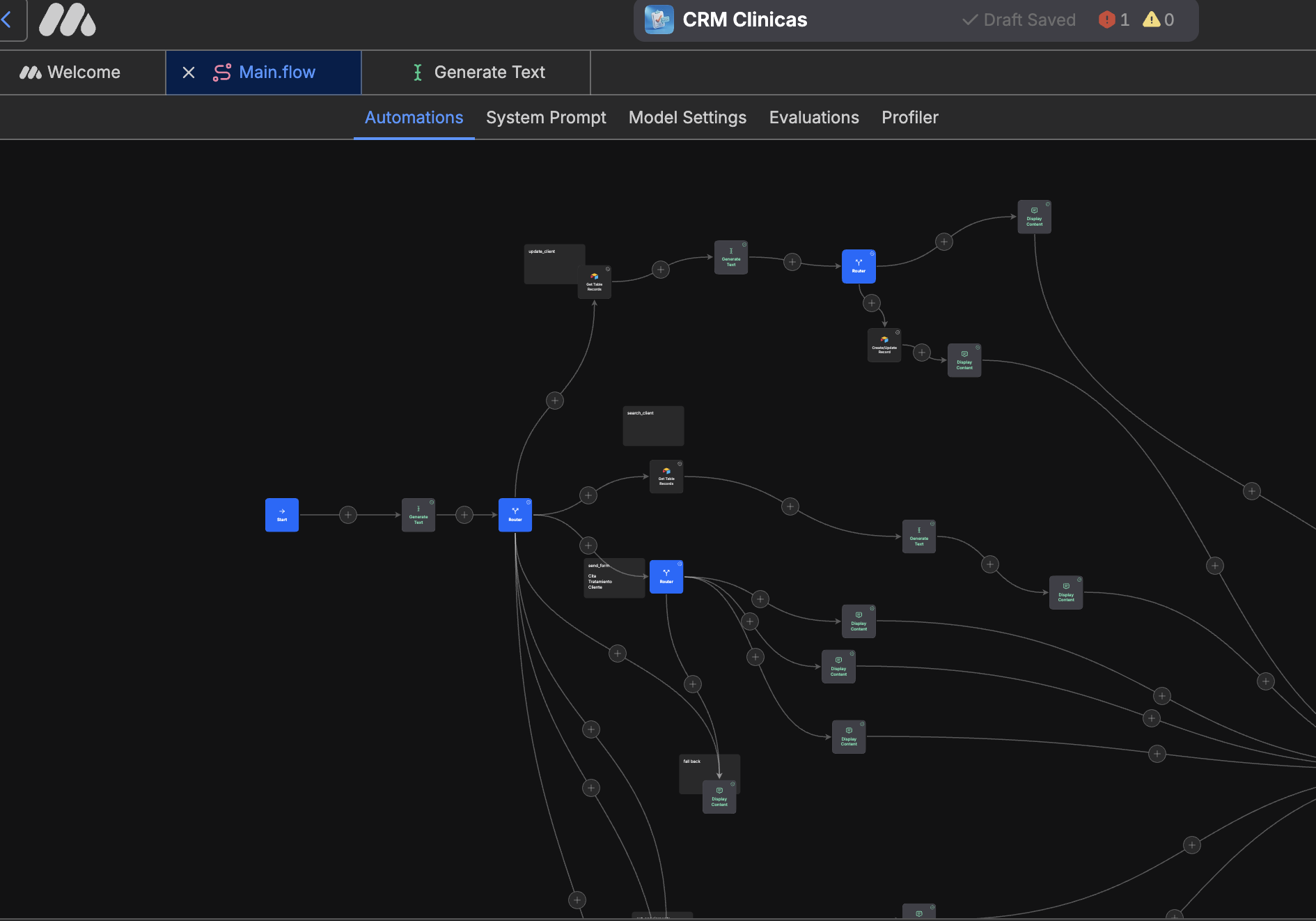Click the yellow warning indicator showing 0

(1159, 20)
